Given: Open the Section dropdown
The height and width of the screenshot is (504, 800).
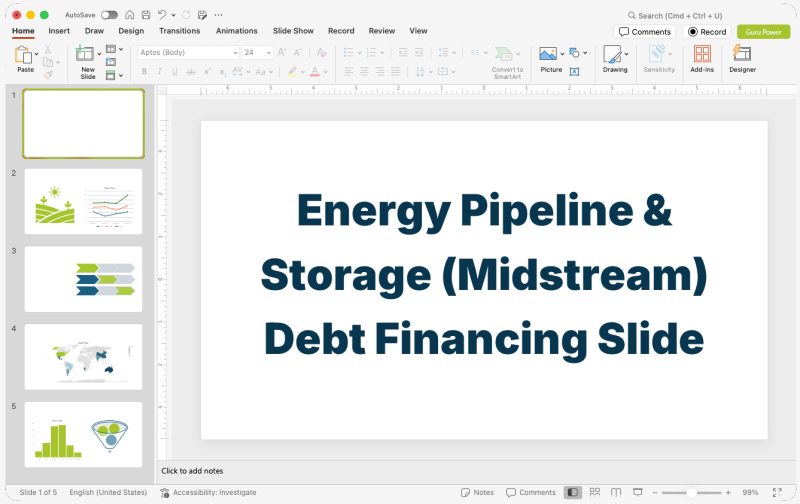Looking at the screenshot, I should click(114, 75).
